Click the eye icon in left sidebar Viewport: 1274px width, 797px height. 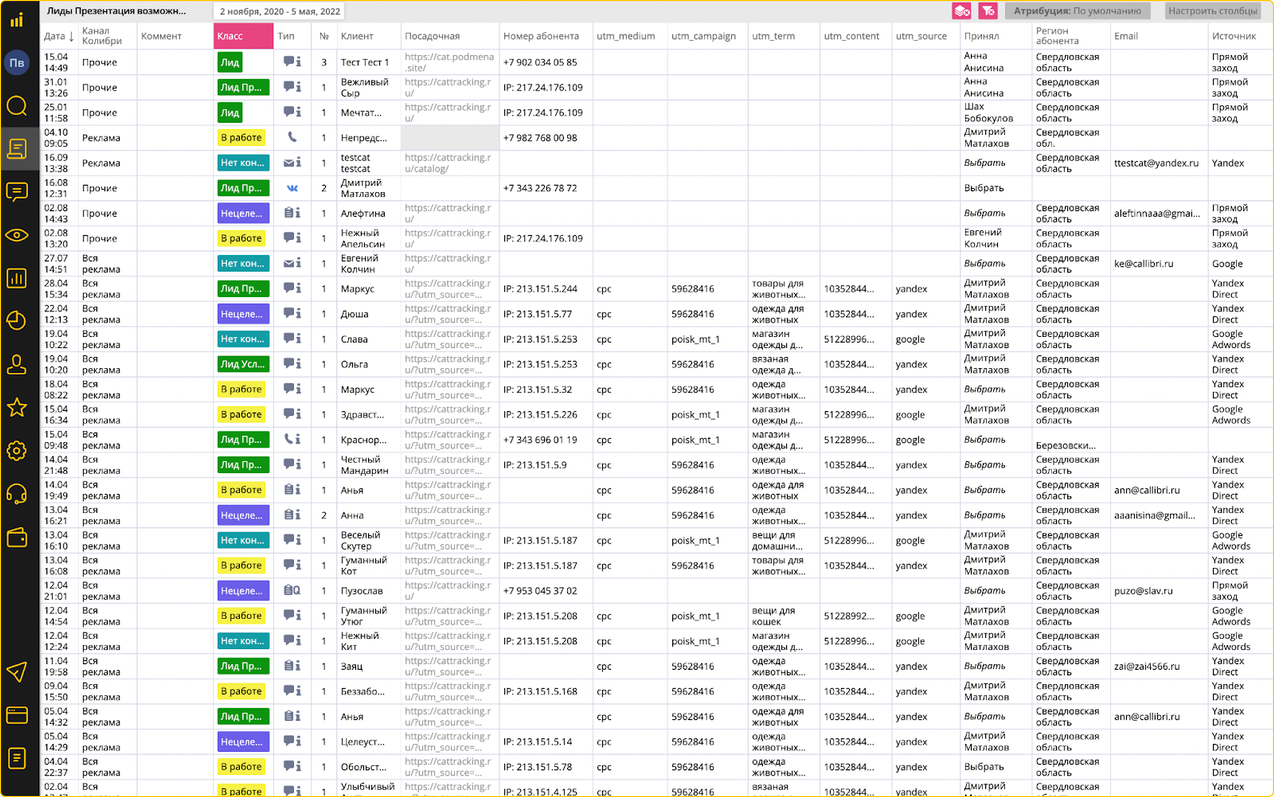tap(17, 235)
